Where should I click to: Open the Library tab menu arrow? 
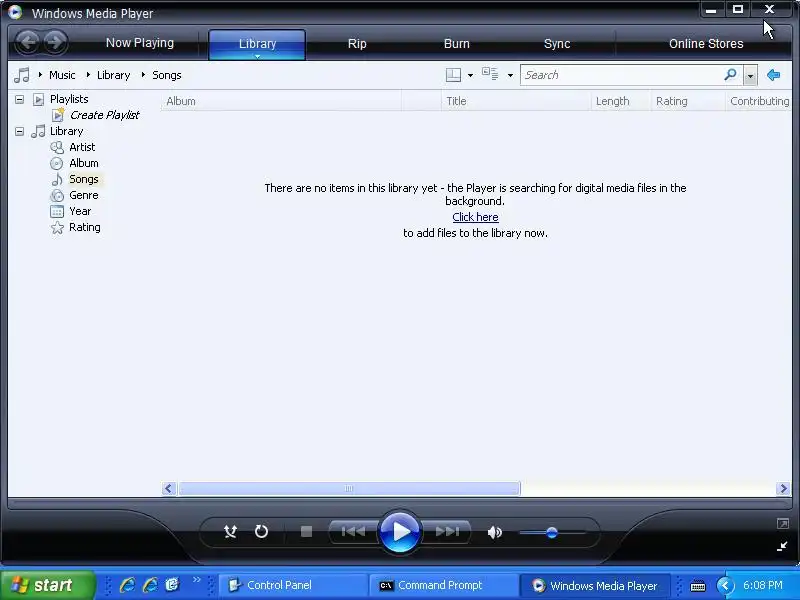pos(257,56)
